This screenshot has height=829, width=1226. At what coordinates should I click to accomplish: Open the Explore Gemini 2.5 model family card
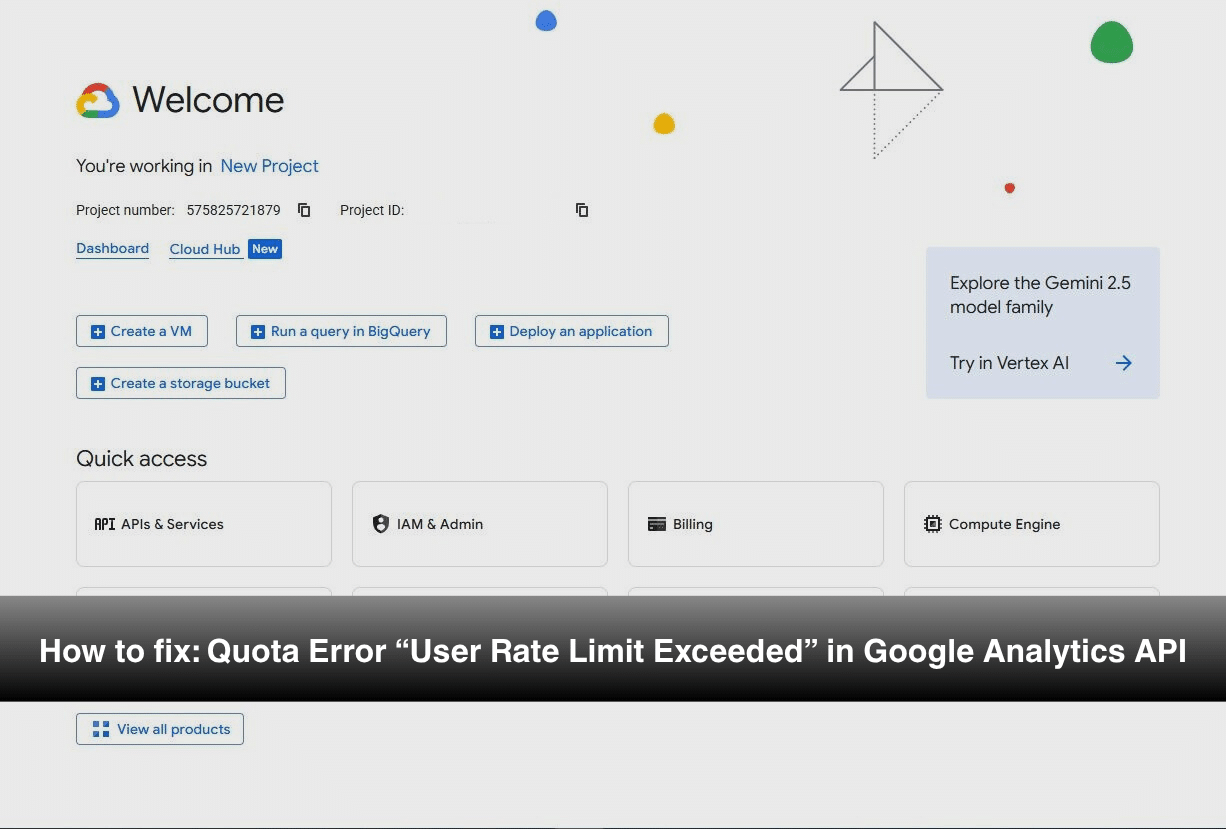pos(1041,295)
